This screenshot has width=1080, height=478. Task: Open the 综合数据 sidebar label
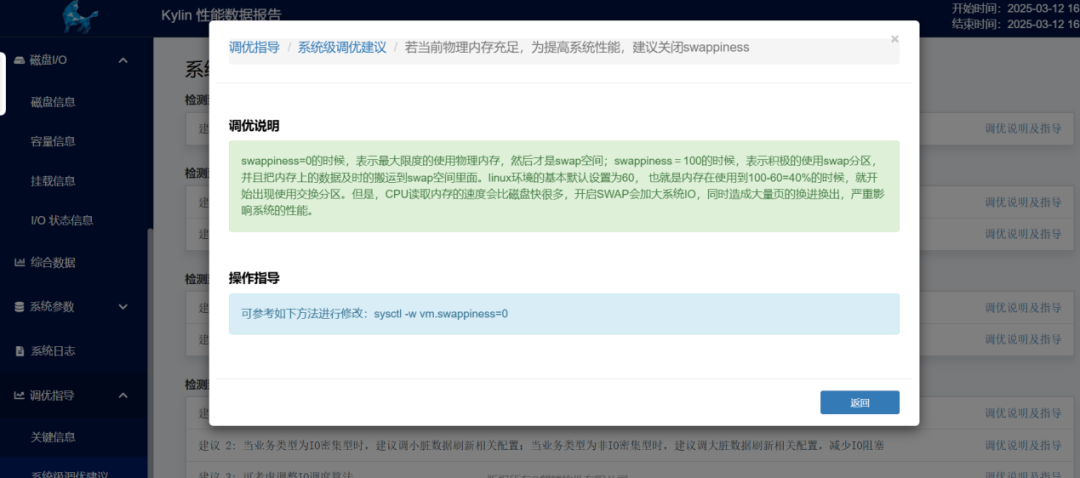(53, 262)
